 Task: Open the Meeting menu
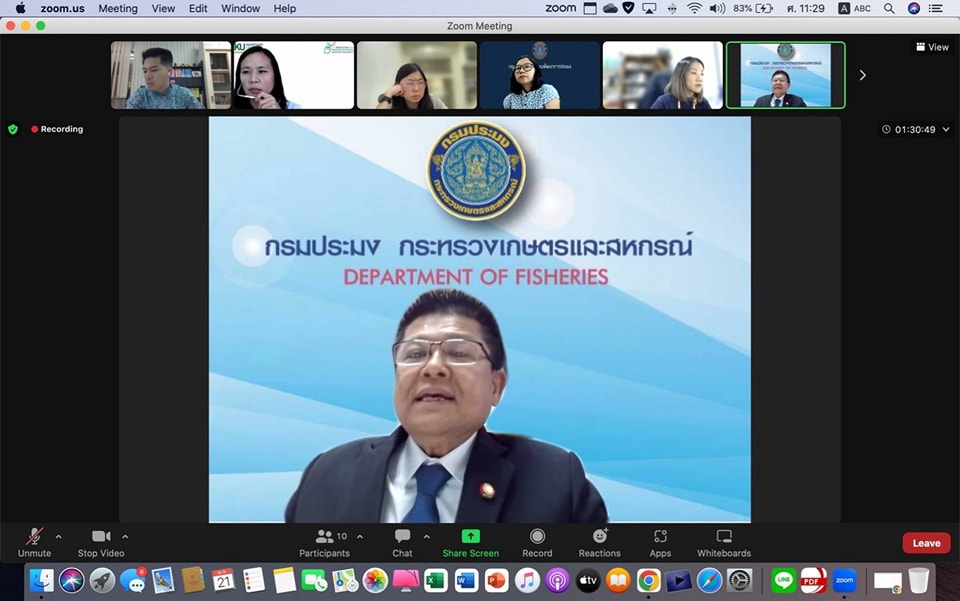point(118,9)
